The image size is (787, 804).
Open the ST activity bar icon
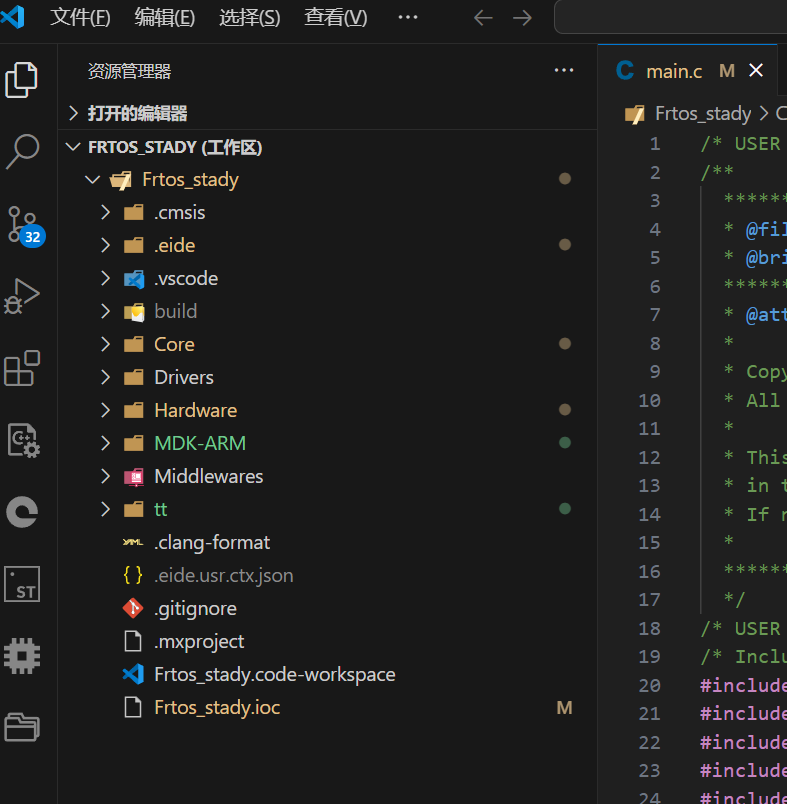pyautogui.click(x=22, y=584)
